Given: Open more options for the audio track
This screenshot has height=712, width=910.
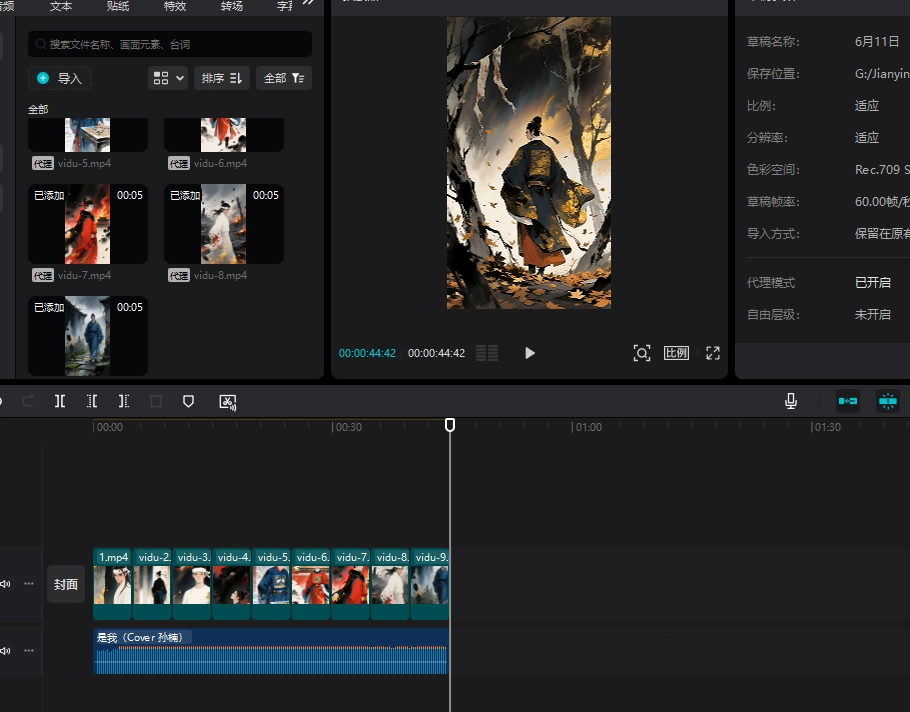Looking at the screenshot, I should (x=28, y=650).
